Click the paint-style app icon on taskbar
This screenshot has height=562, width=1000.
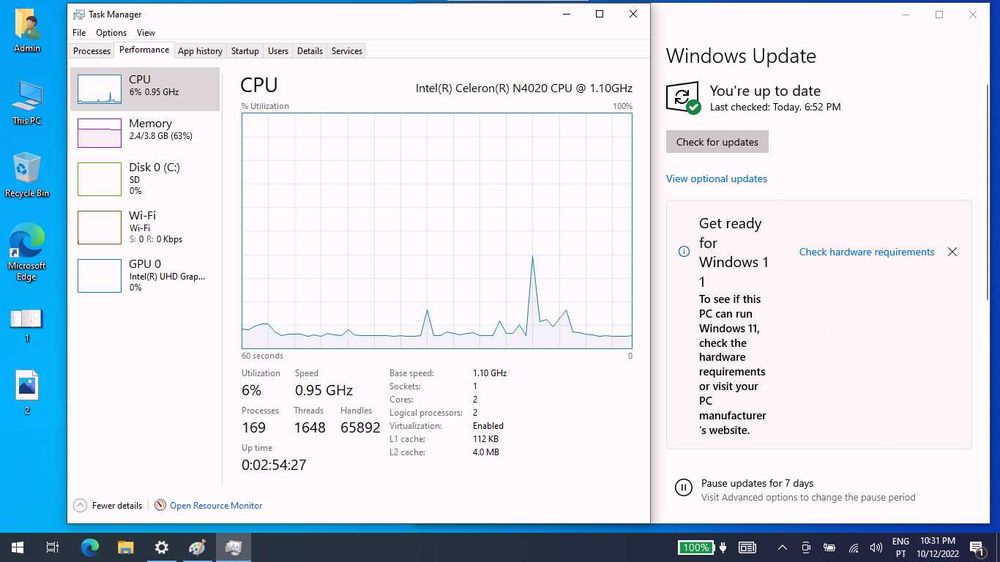(197, 547)
